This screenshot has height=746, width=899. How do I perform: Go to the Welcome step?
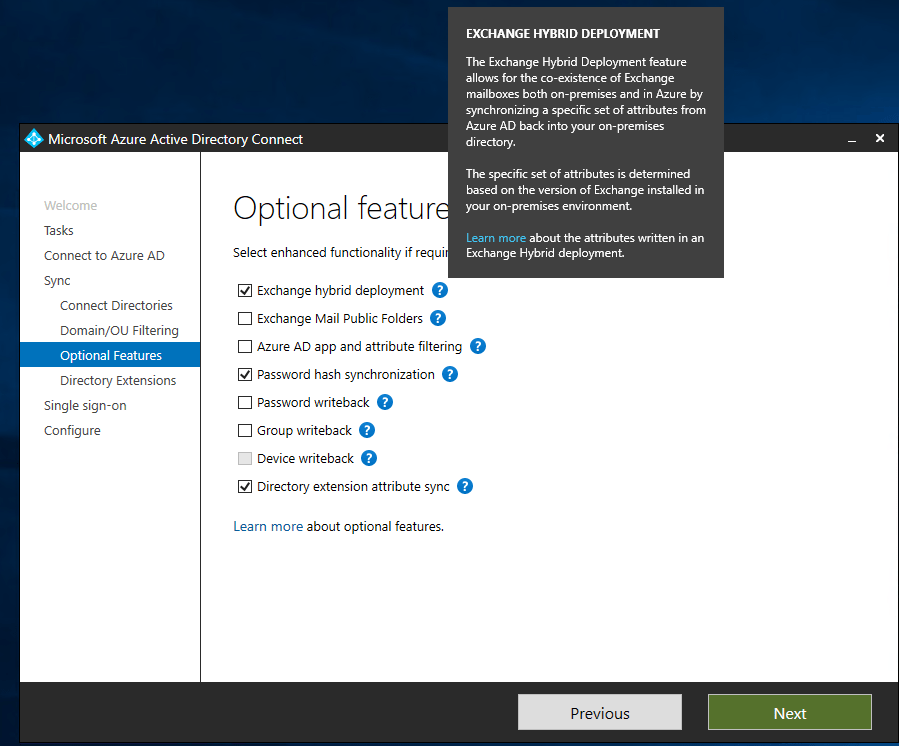71,205
